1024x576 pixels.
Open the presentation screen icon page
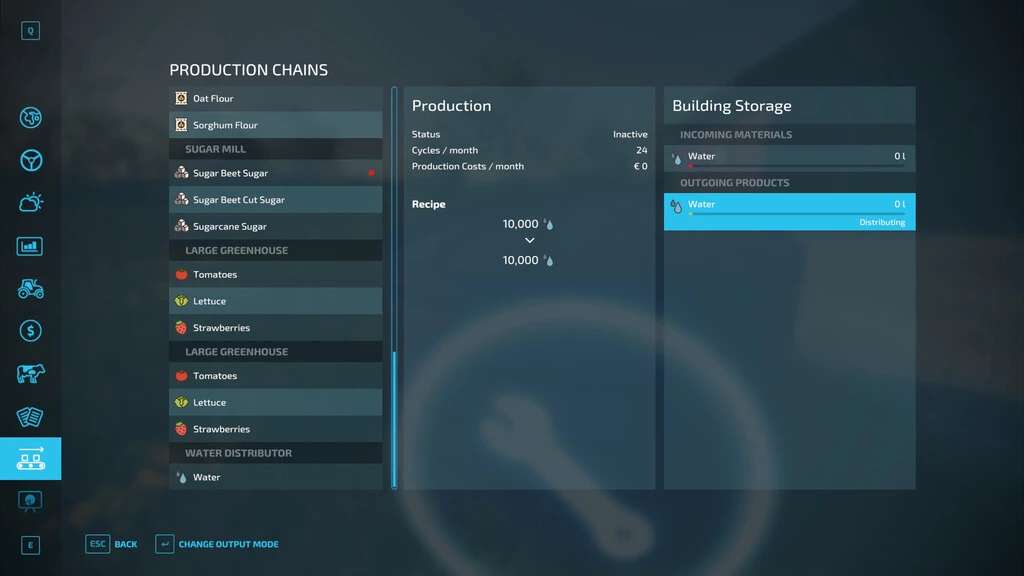click(30, 500)
